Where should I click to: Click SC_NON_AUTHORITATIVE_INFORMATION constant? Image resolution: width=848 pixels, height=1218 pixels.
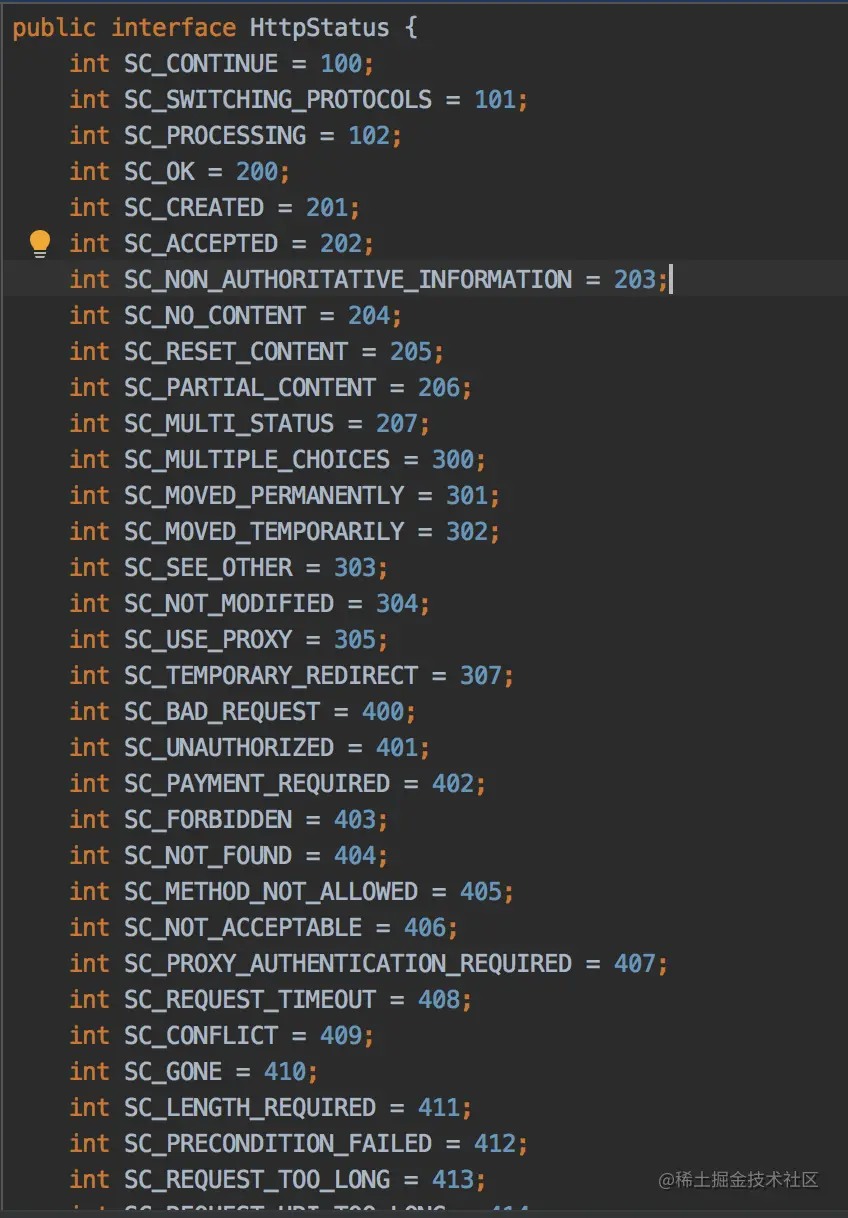[348, 279]
